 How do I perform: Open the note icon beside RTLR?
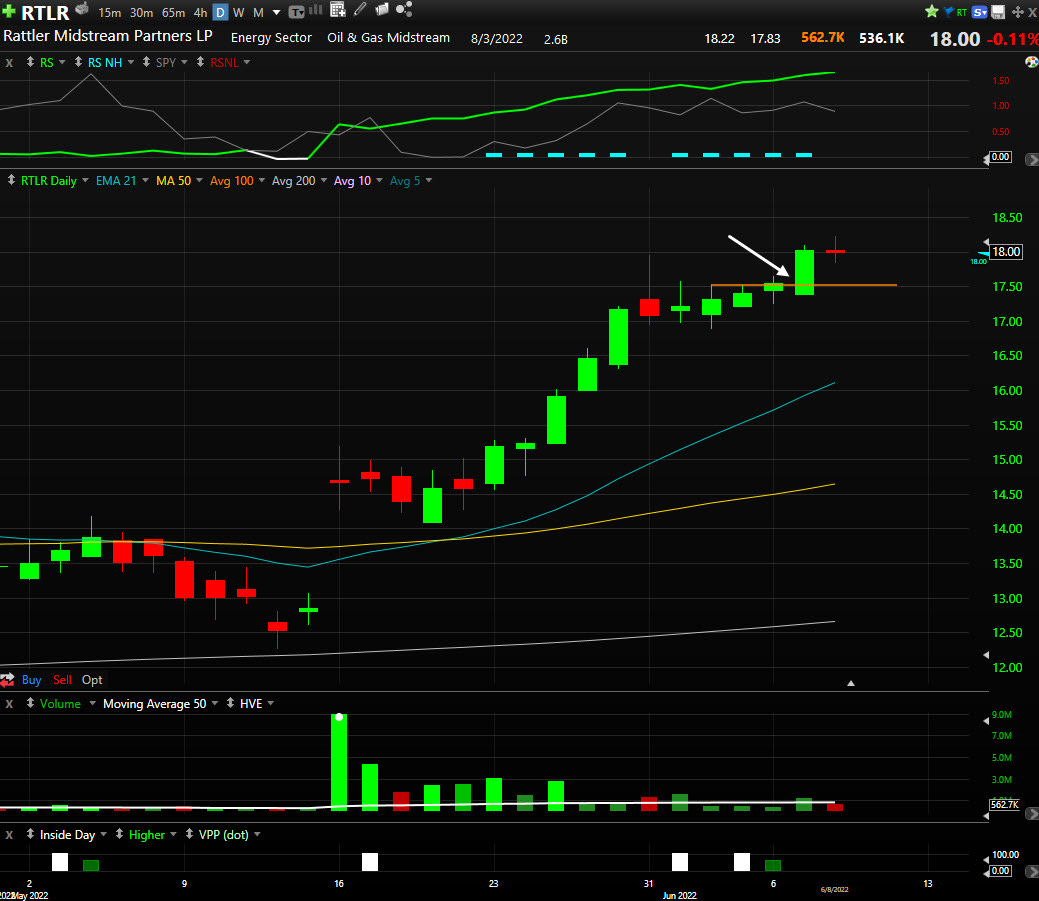tap(82, 9)
